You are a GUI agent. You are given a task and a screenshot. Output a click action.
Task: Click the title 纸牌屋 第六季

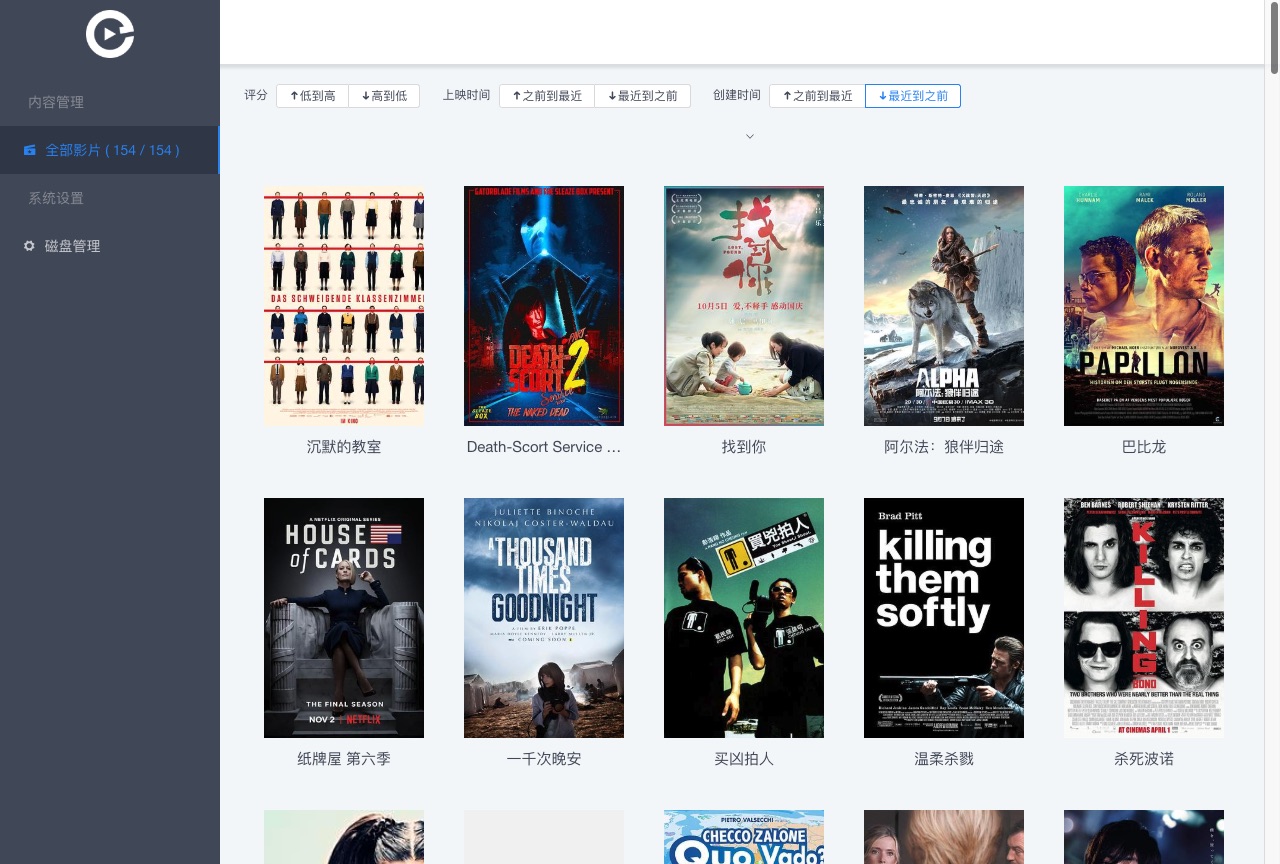click(344, 759)
